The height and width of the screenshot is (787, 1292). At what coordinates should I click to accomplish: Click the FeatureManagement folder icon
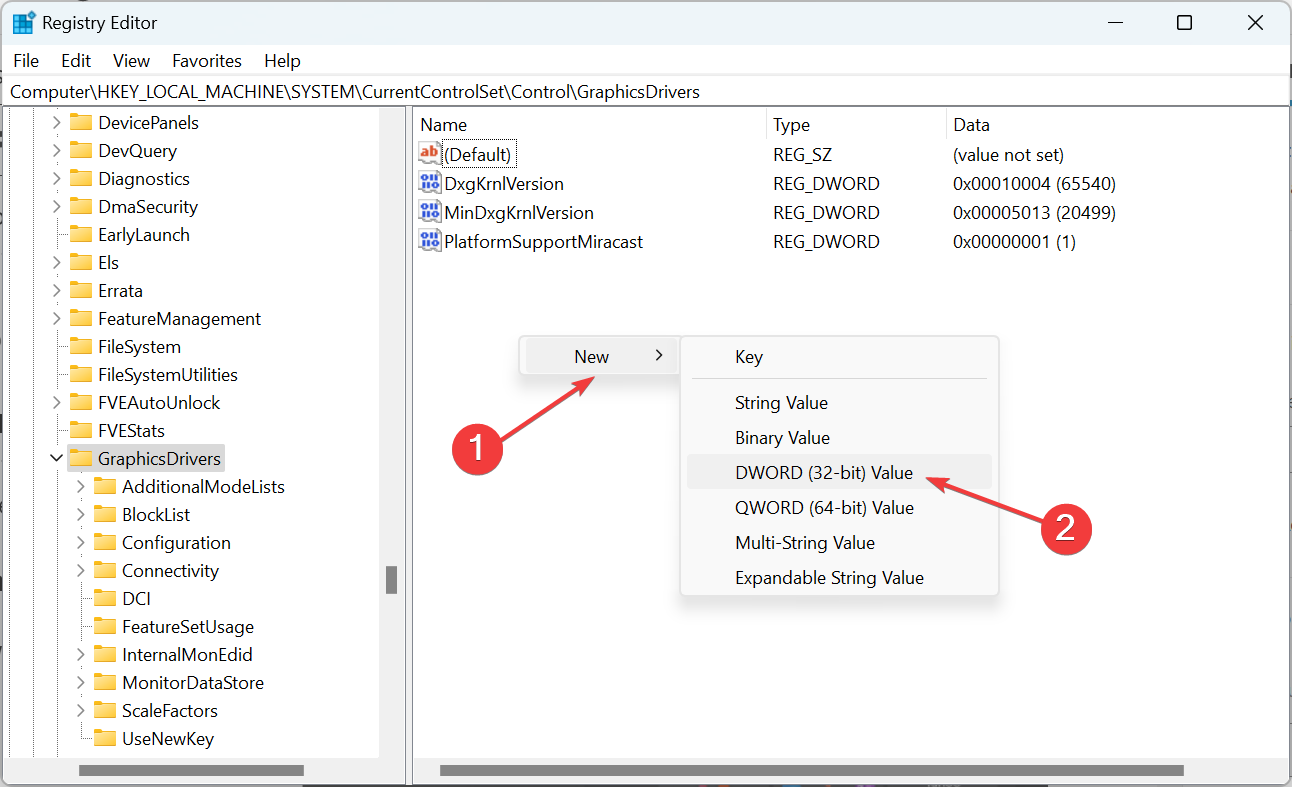[81, 318]
